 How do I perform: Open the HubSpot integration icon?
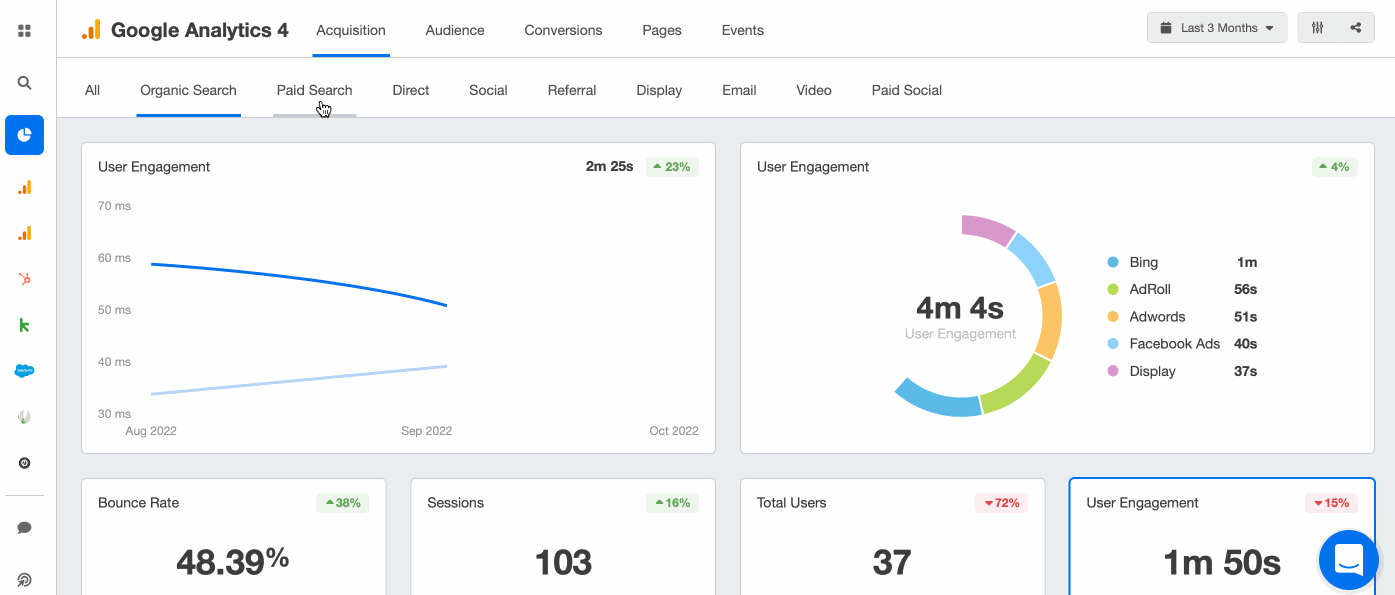[25, 279]
